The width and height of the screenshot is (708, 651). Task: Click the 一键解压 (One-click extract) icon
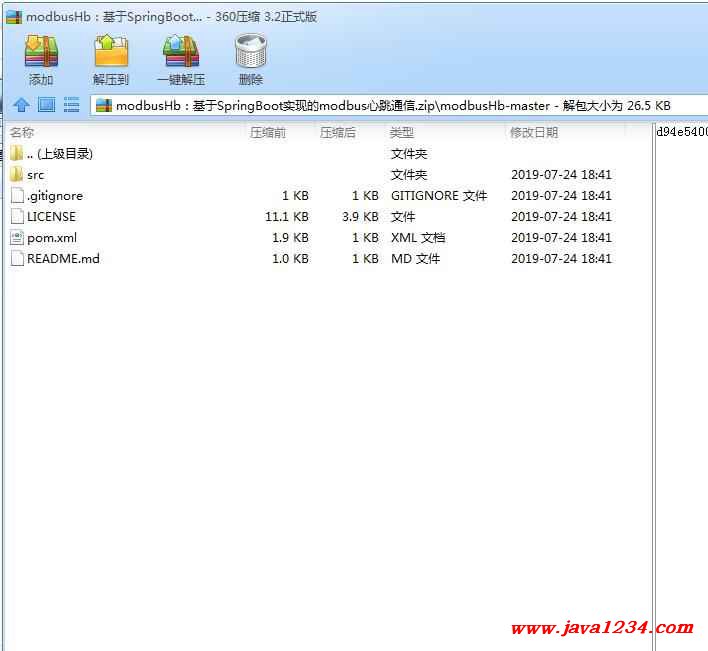coord(181,52)
